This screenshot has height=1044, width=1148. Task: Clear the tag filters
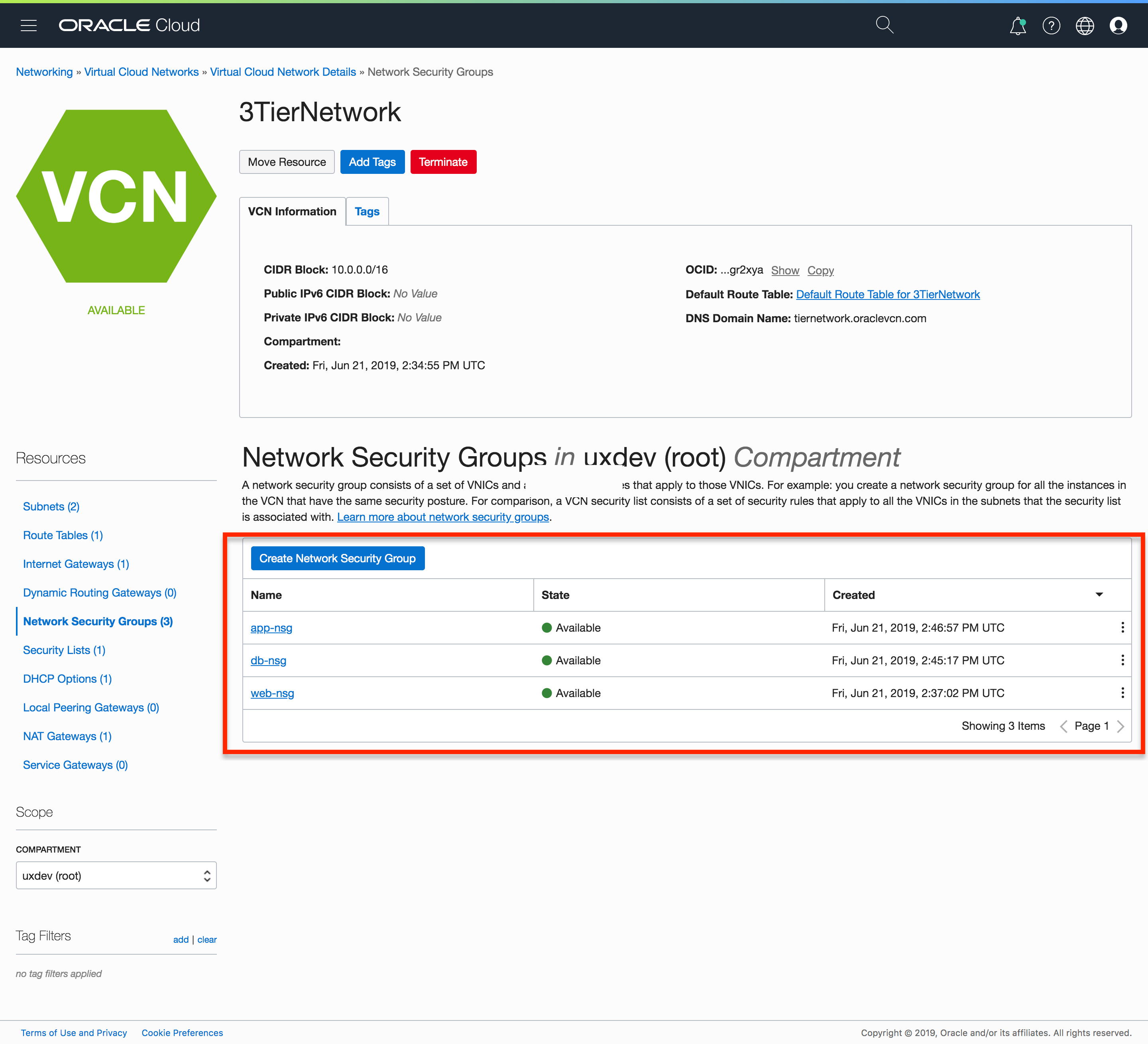(207, 939)
